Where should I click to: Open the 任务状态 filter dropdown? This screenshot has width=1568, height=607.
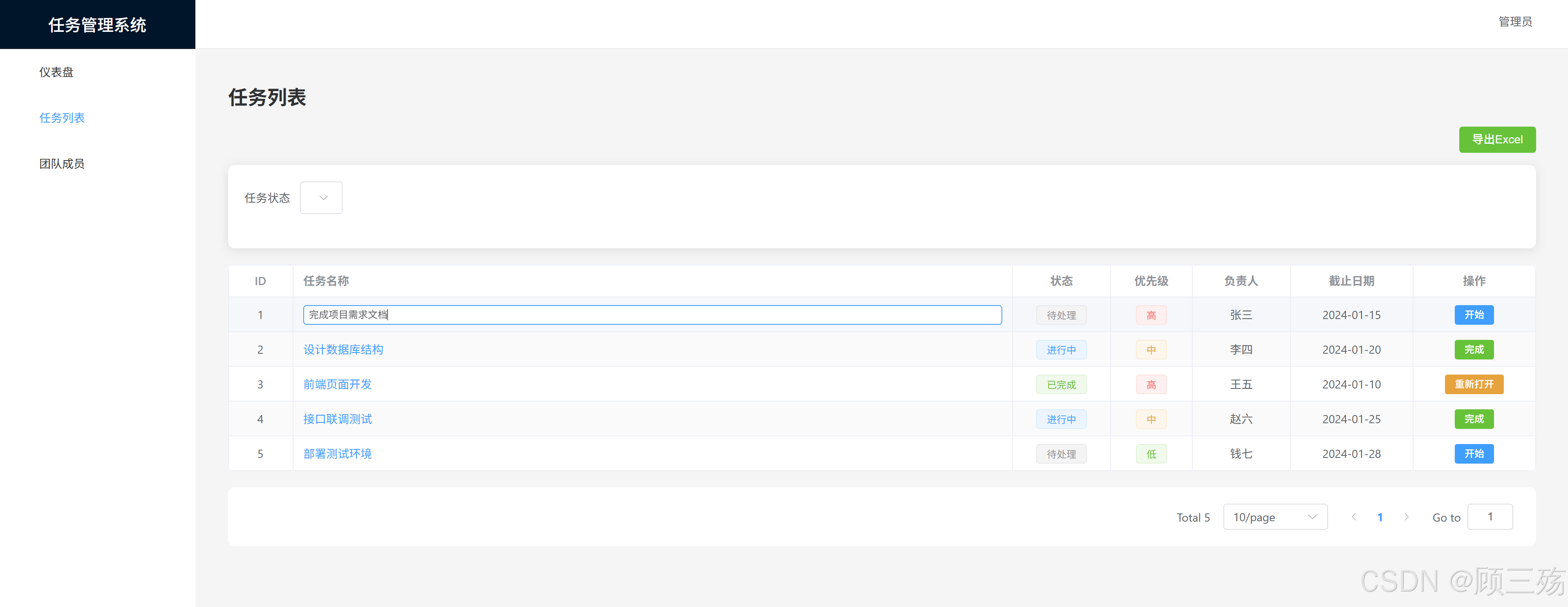(x=321, y=198)
